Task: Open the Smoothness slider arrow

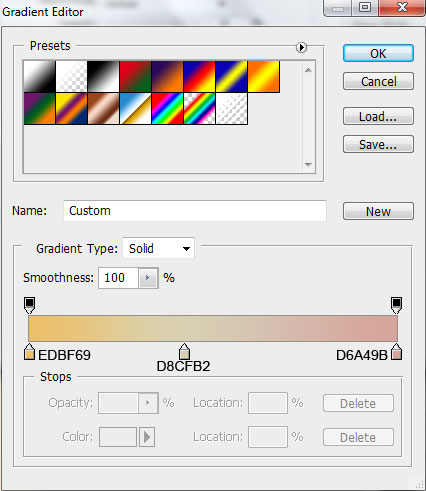Action: tap(148, 278)
